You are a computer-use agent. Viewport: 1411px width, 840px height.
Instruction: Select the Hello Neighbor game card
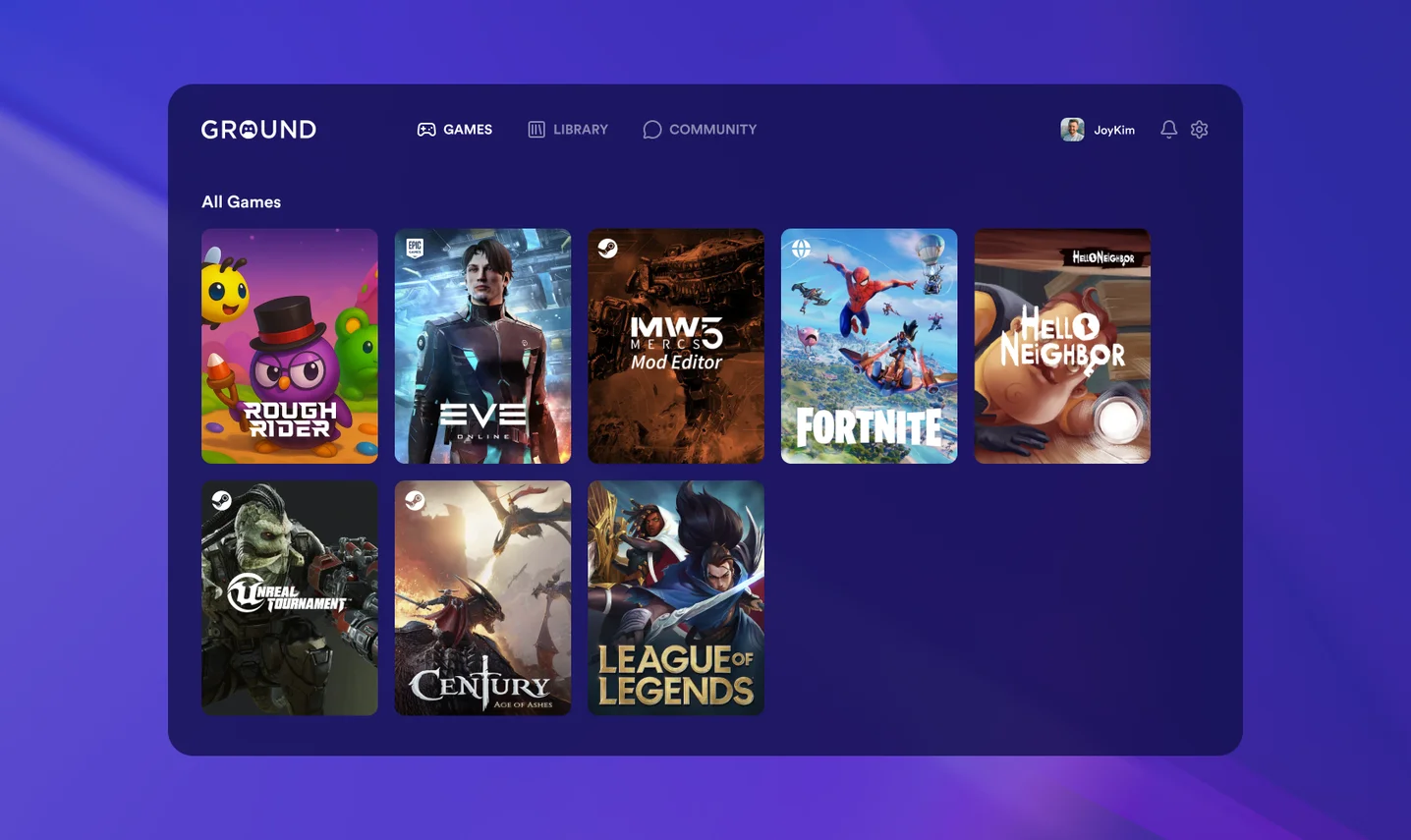click(x=1062, y=346)
